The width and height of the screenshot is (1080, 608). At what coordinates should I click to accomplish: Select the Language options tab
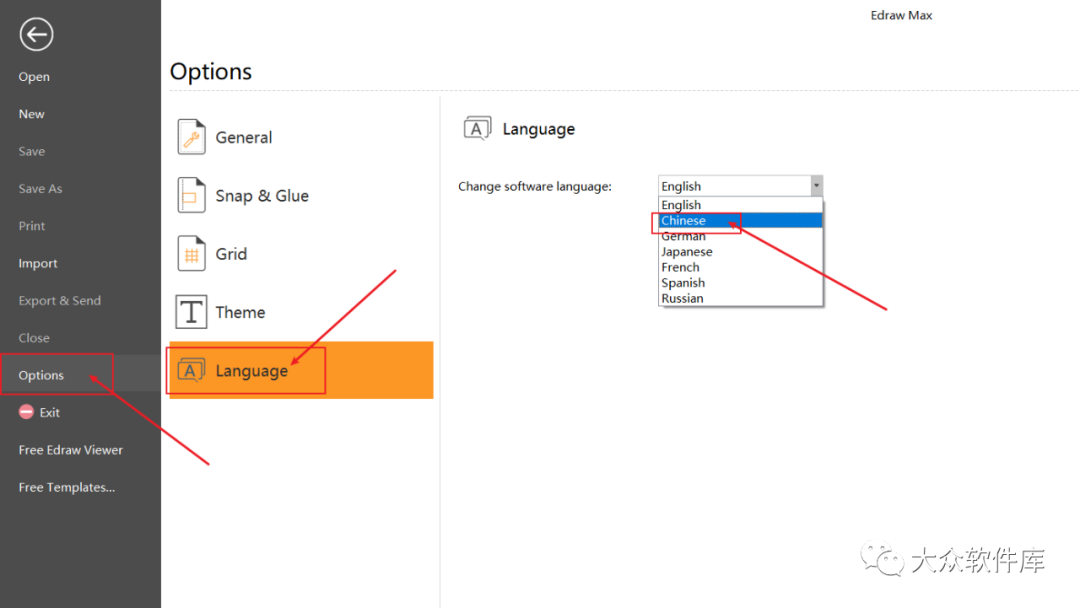point(301,370)
